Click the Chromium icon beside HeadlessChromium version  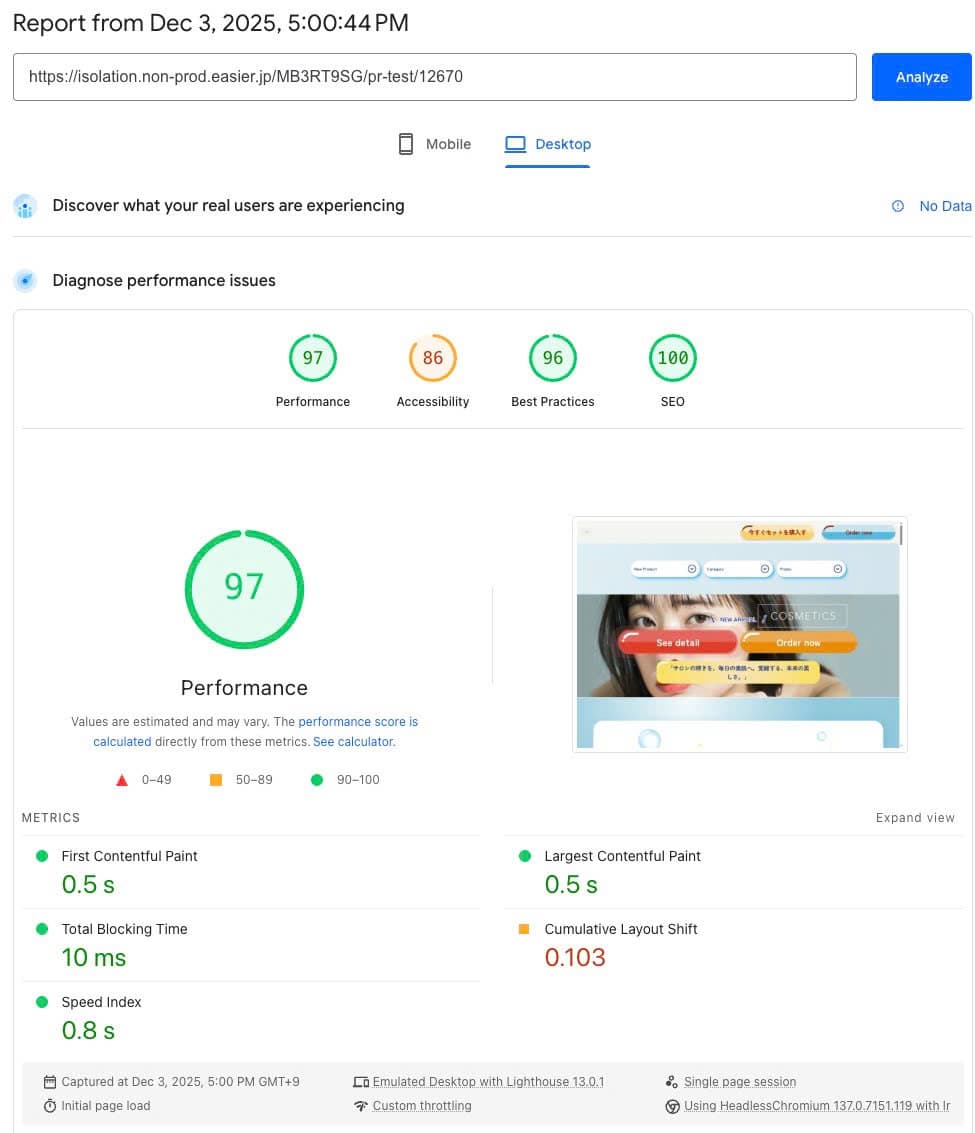673,1106
